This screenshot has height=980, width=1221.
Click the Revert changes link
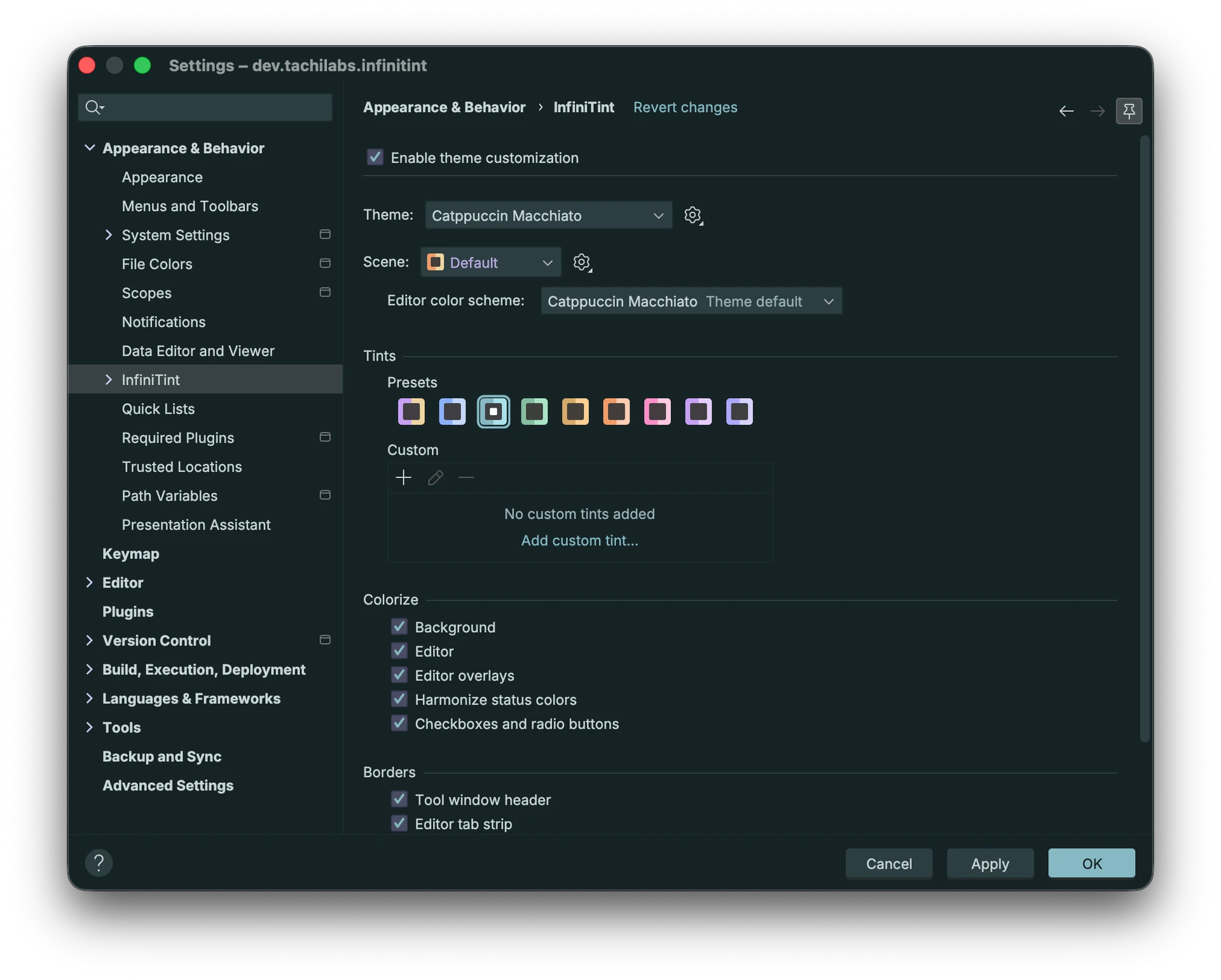685,107
